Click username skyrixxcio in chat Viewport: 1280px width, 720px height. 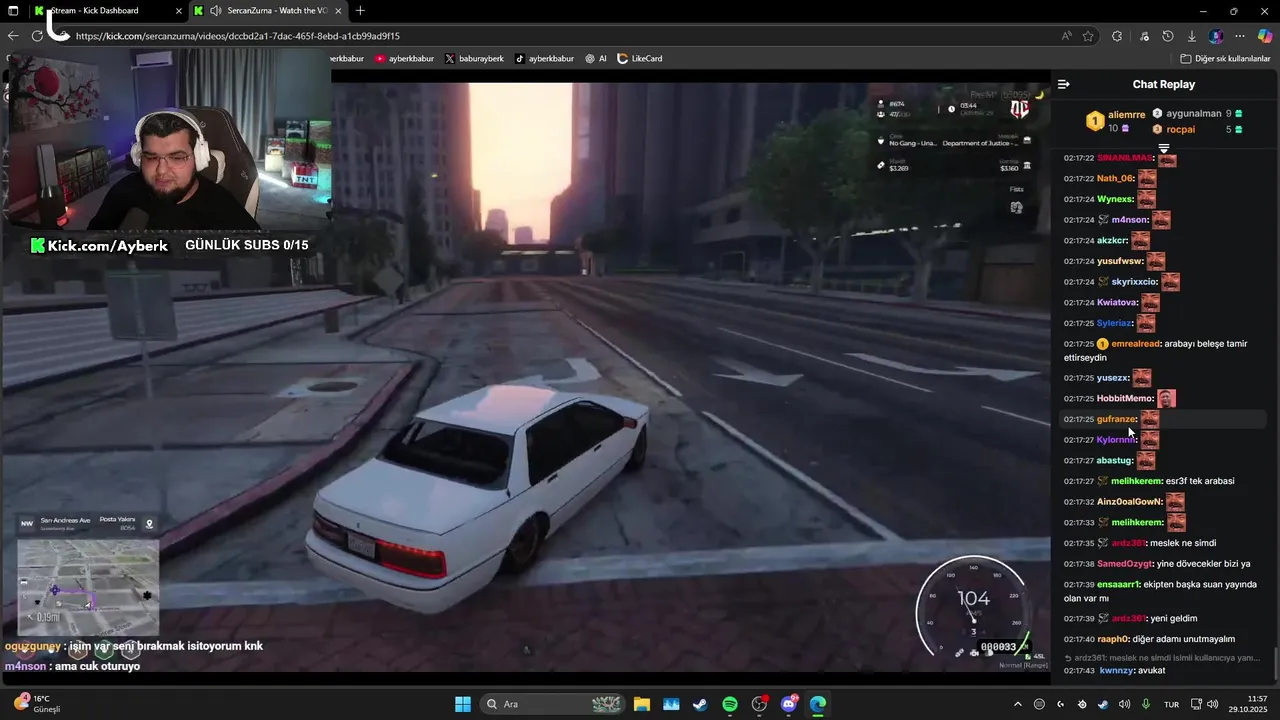[1134, 282]
